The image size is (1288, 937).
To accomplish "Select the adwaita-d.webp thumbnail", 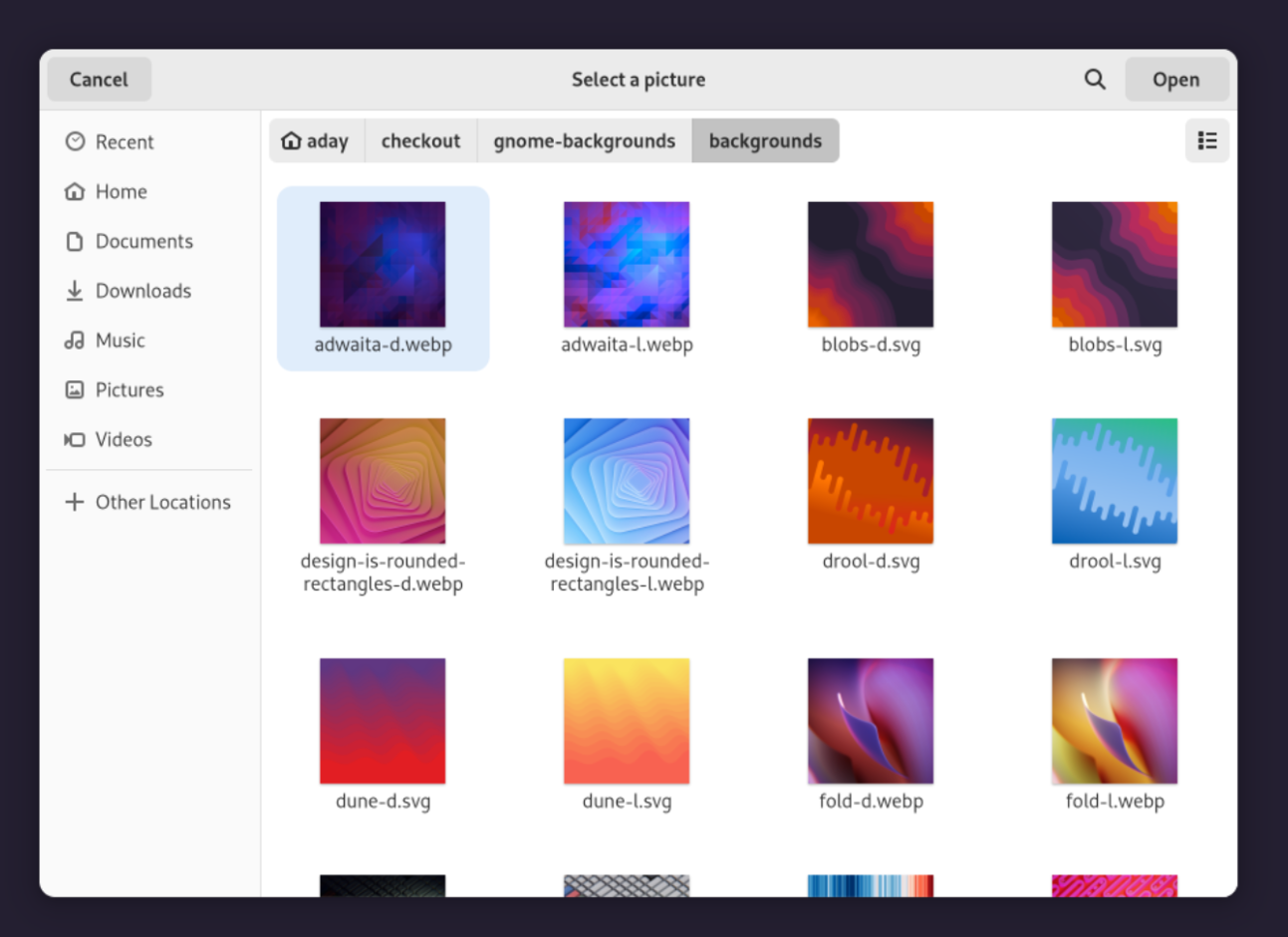I will coord(383,265).
